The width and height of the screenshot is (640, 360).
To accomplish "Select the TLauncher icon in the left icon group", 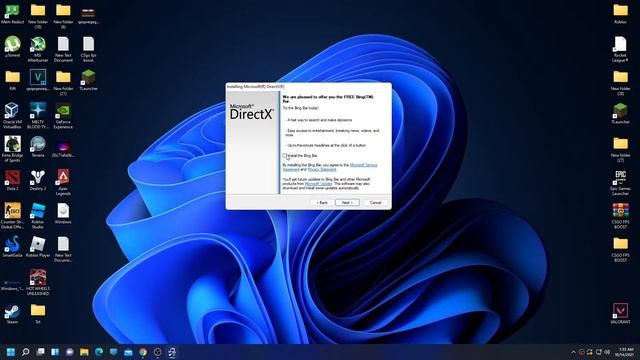I will (88, 80).
